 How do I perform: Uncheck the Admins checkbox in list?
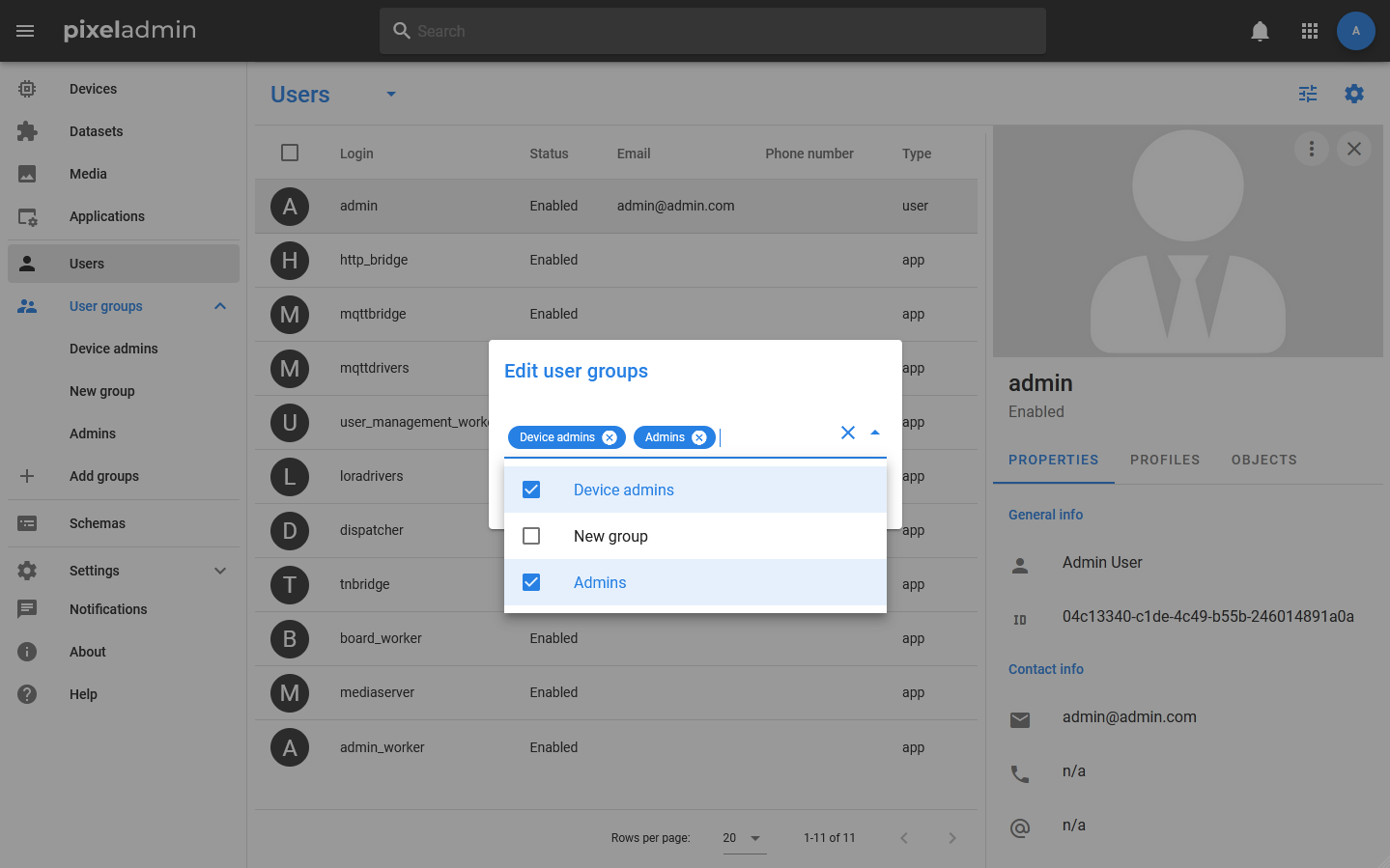pos(531,582)
